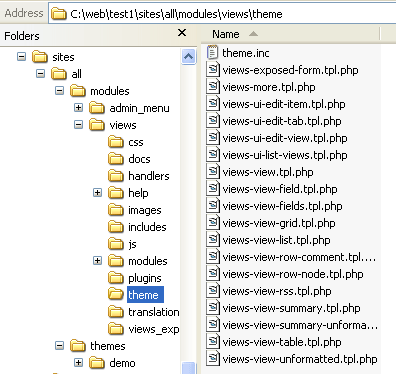396x374 pixels.
Task: Click the views folder icon in tree
Action: [97, 125]
